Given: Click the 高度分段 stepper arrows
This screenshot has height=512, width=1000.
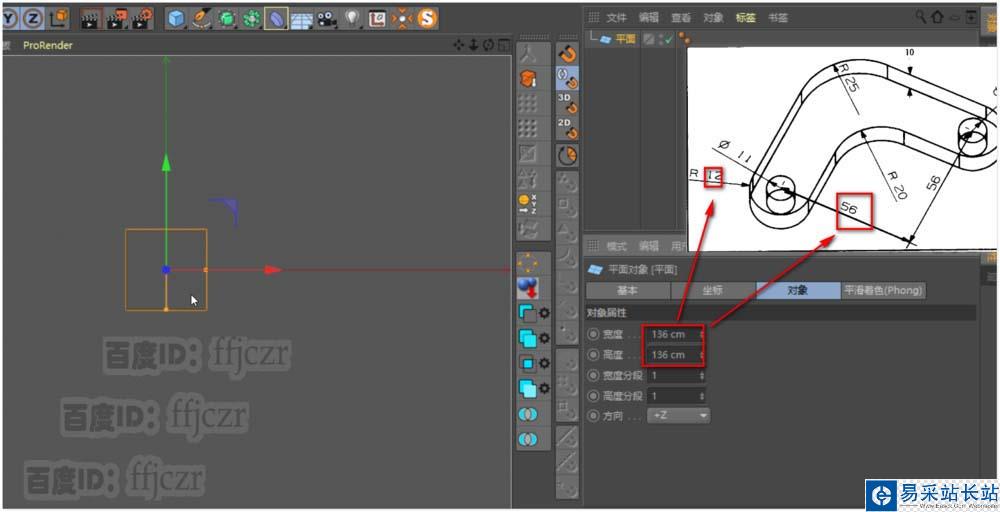Looking at the screenshot, I should click(x=702, y=396).
